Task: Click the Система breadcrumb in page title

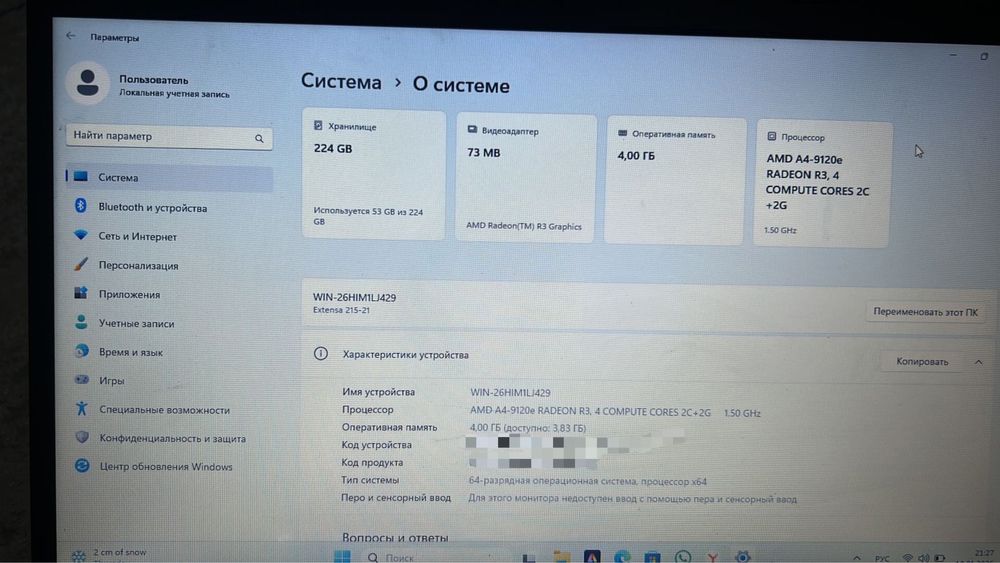Action: 341,81
